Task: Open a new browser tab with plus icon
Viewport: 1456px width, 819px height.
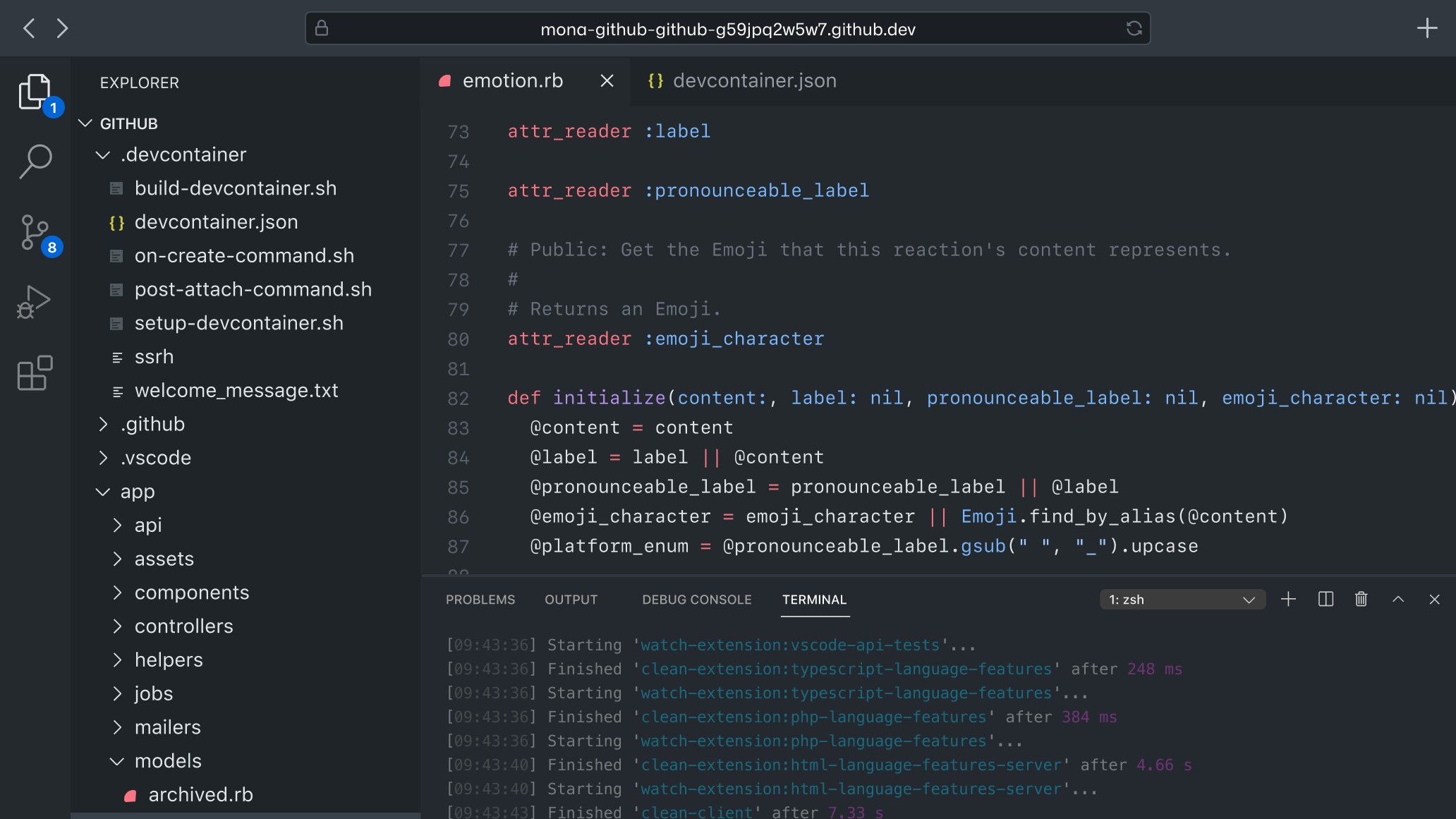Action: click(1427, 28)
